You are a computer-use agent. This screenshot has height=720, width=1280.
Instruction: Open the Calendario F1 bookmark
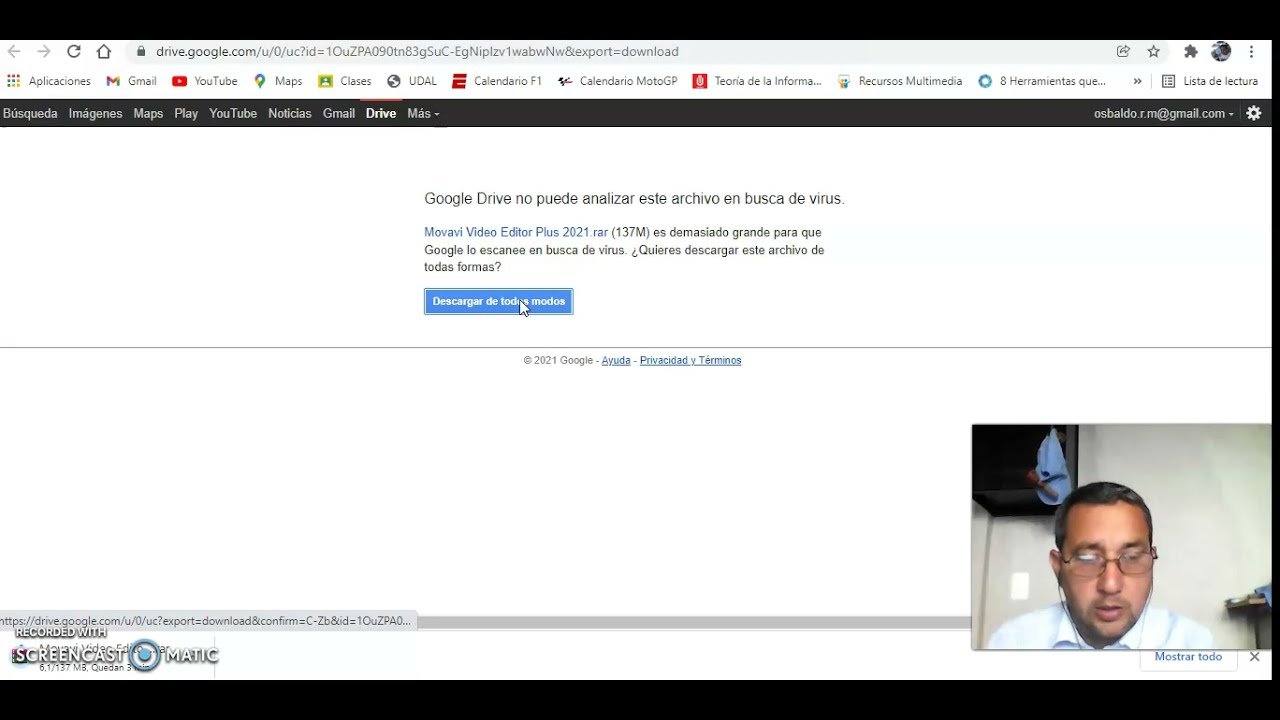pyautogui.click(x=497, y=81)
